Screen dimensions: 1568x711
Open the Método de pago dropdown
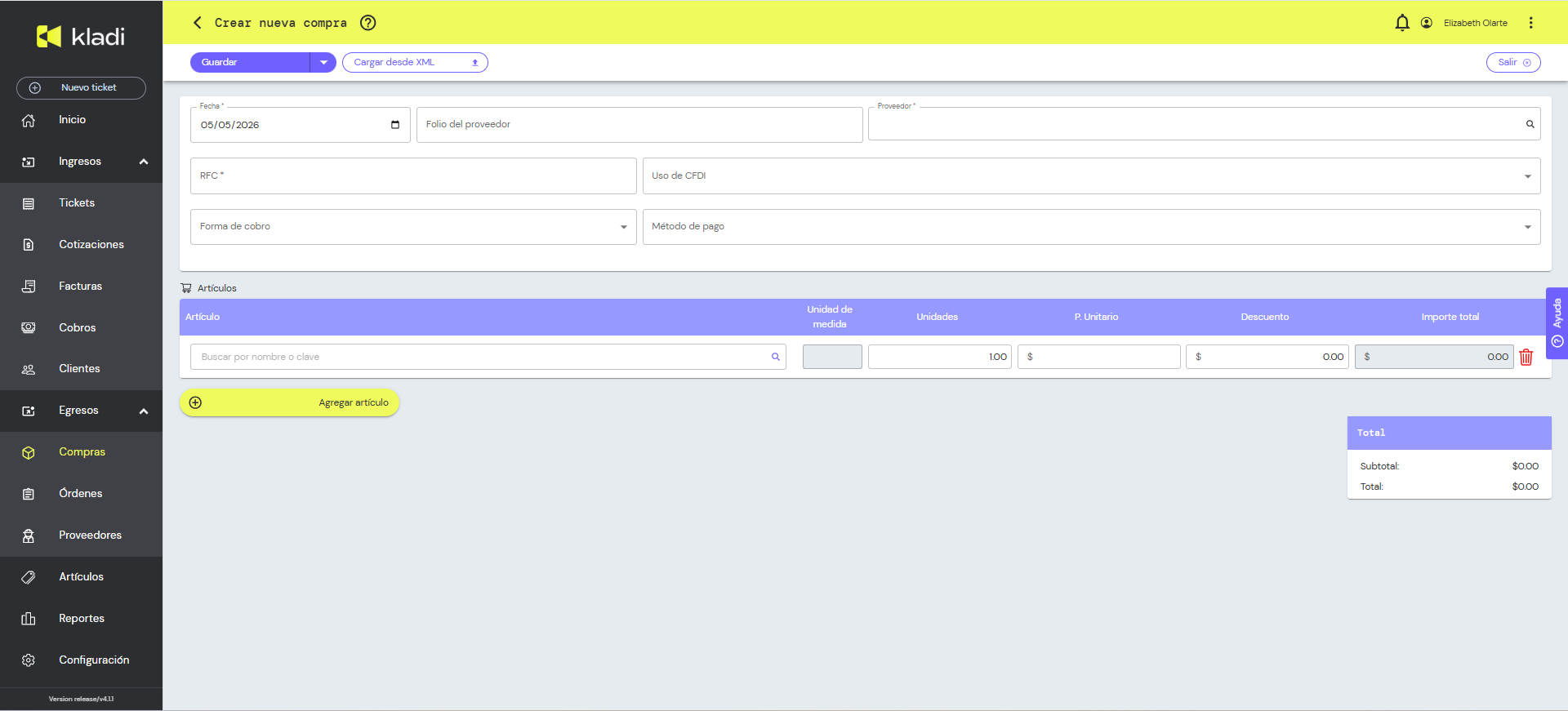coord(1092,227)
